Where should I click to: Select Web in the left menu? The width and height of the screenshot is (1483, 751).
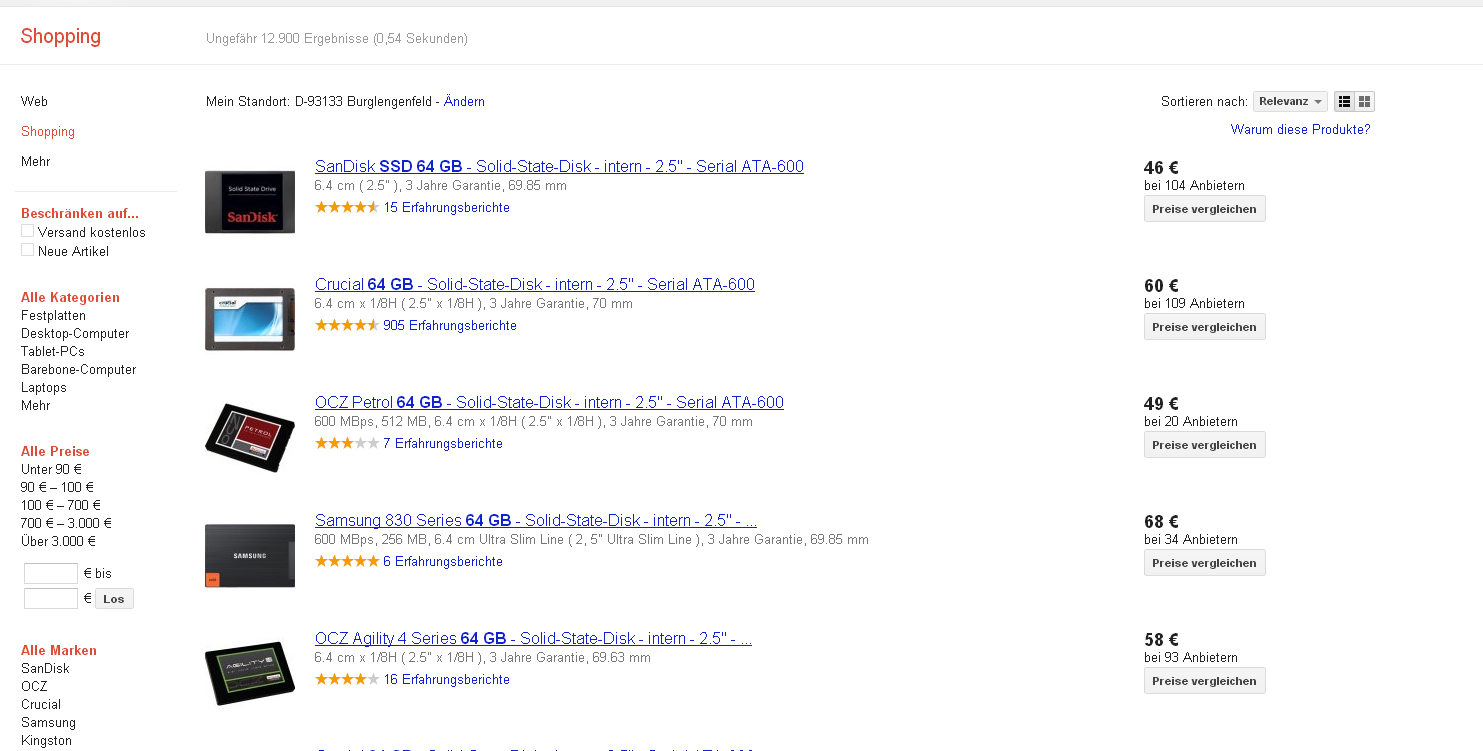point(34,101)
